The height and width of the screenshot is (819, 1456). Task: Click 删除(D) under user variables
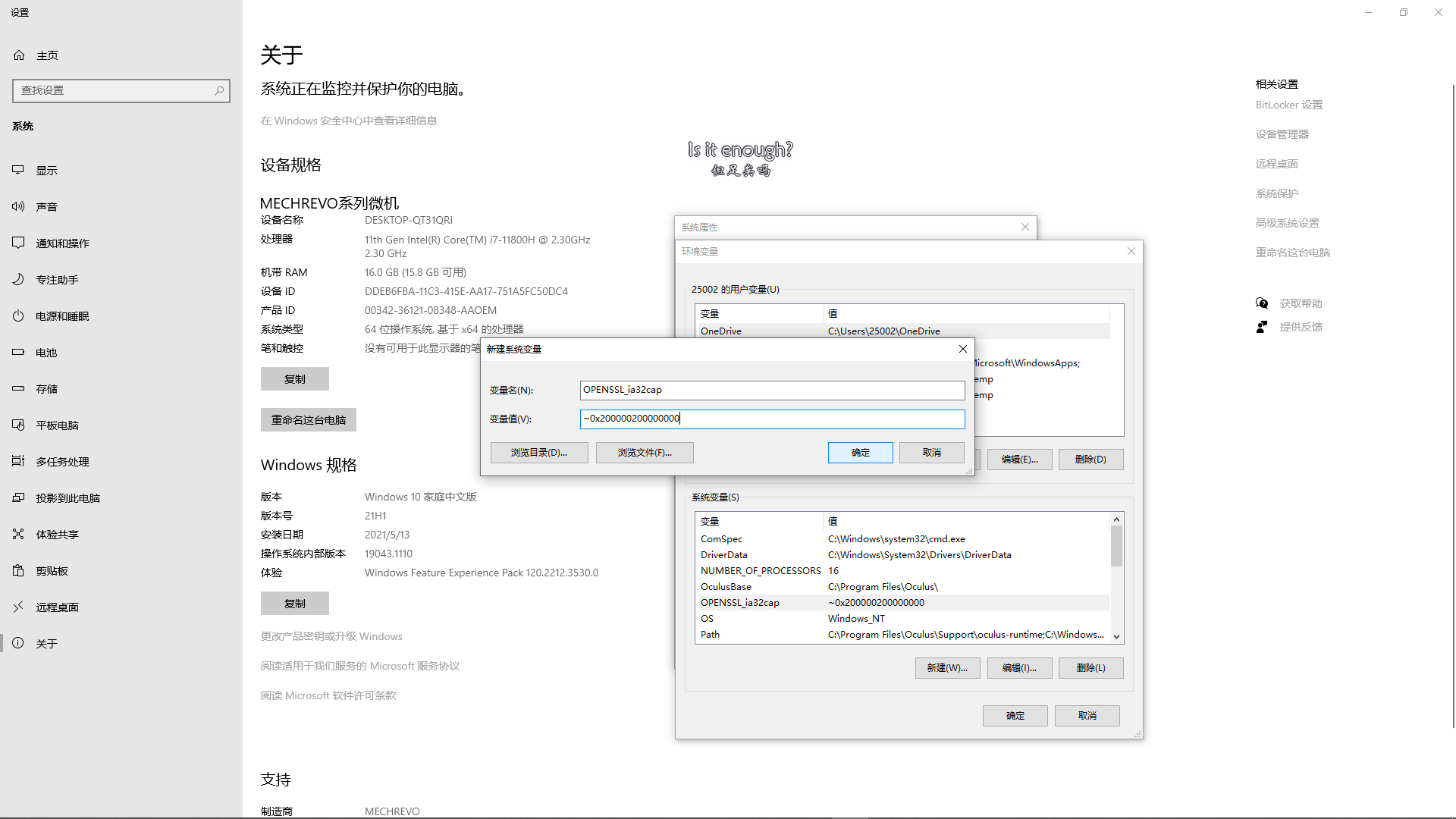[x=1090, y=460]
